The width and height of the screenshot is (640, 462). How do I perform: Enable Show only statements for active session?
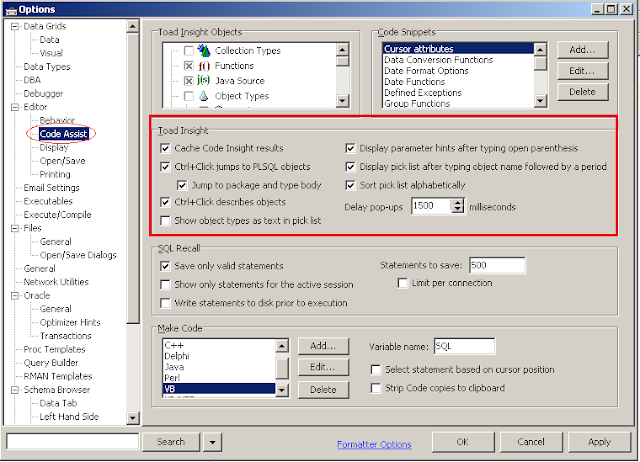(x=165, y=284)
